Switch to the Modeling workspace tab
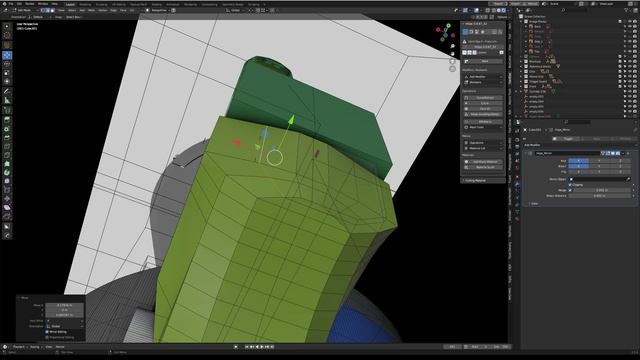Viewport: 640px width, 360px height. [85, 4]
